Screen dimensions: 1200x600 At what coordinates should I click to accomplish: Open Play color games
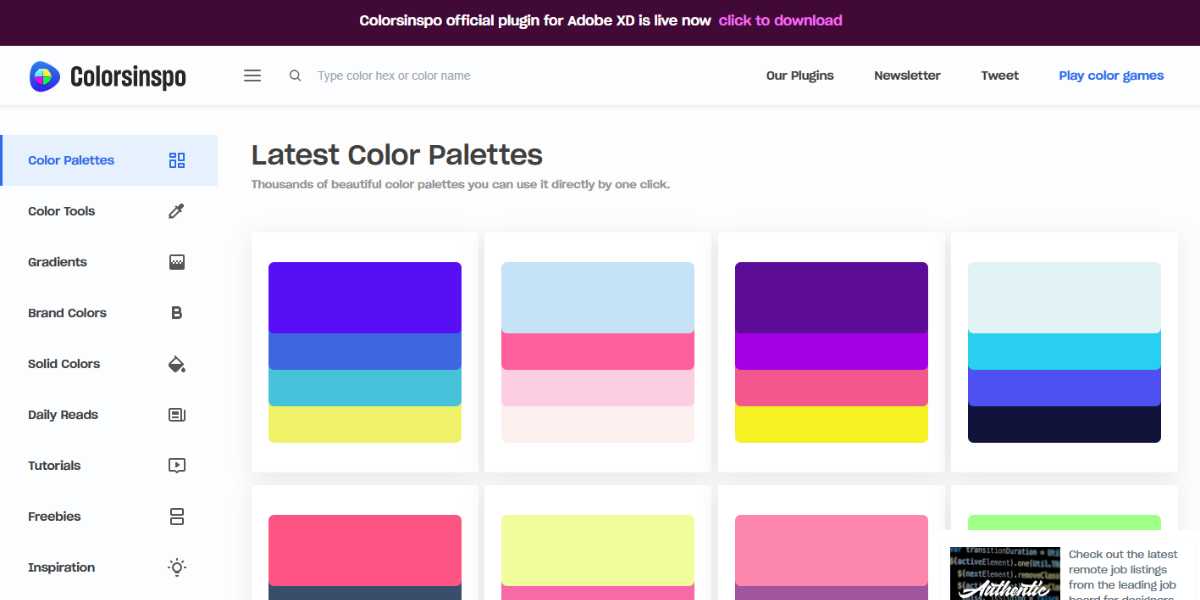pyautogui.click(x=1111, y=75)
